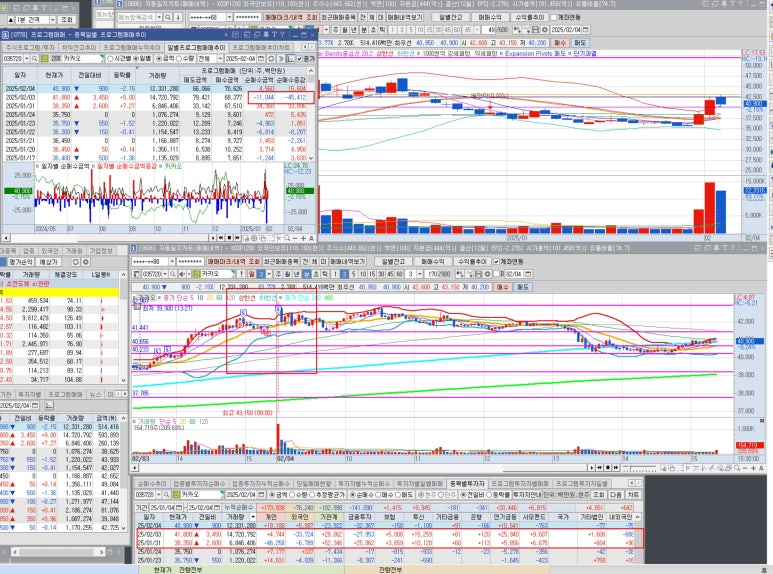
Task: Open 당일매매현황 tab in investor panel
Action: click(x=314, y=484)
